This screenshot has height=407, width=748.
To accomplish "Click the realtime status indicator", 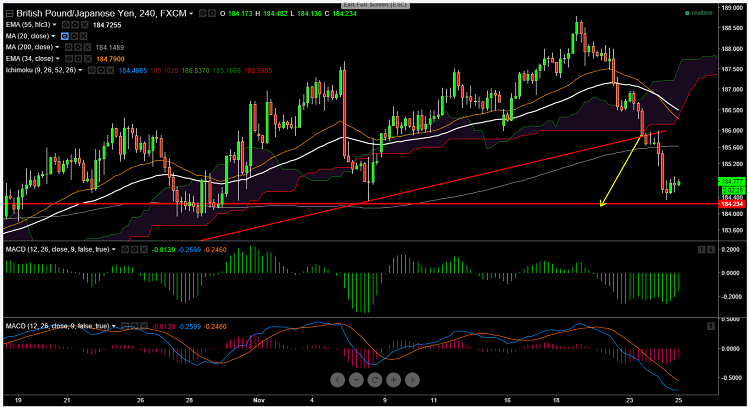I will [x=699, y=13].
